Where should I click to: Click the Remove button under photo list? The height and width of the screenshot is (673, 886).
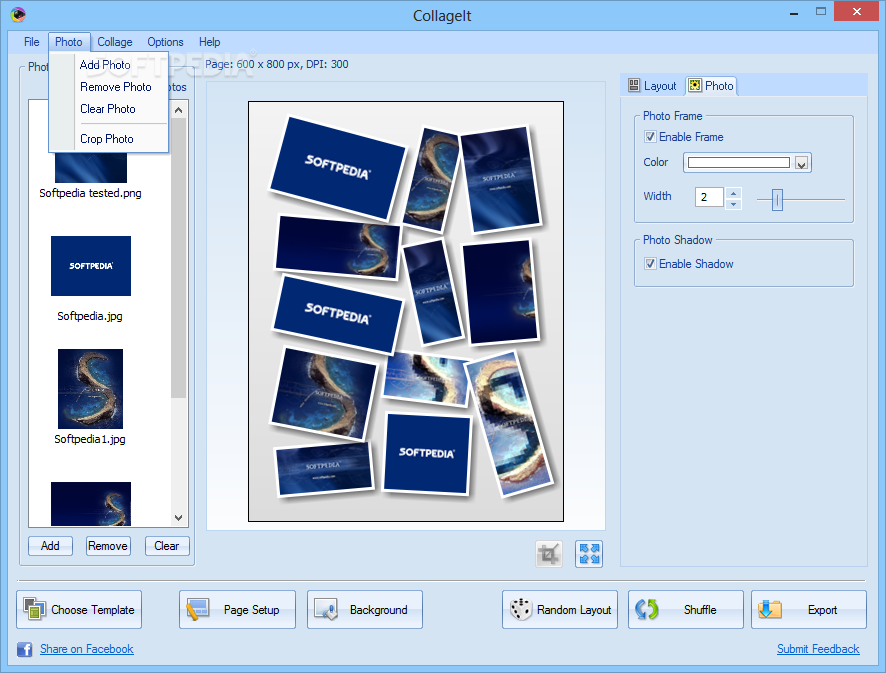(108, 546)
